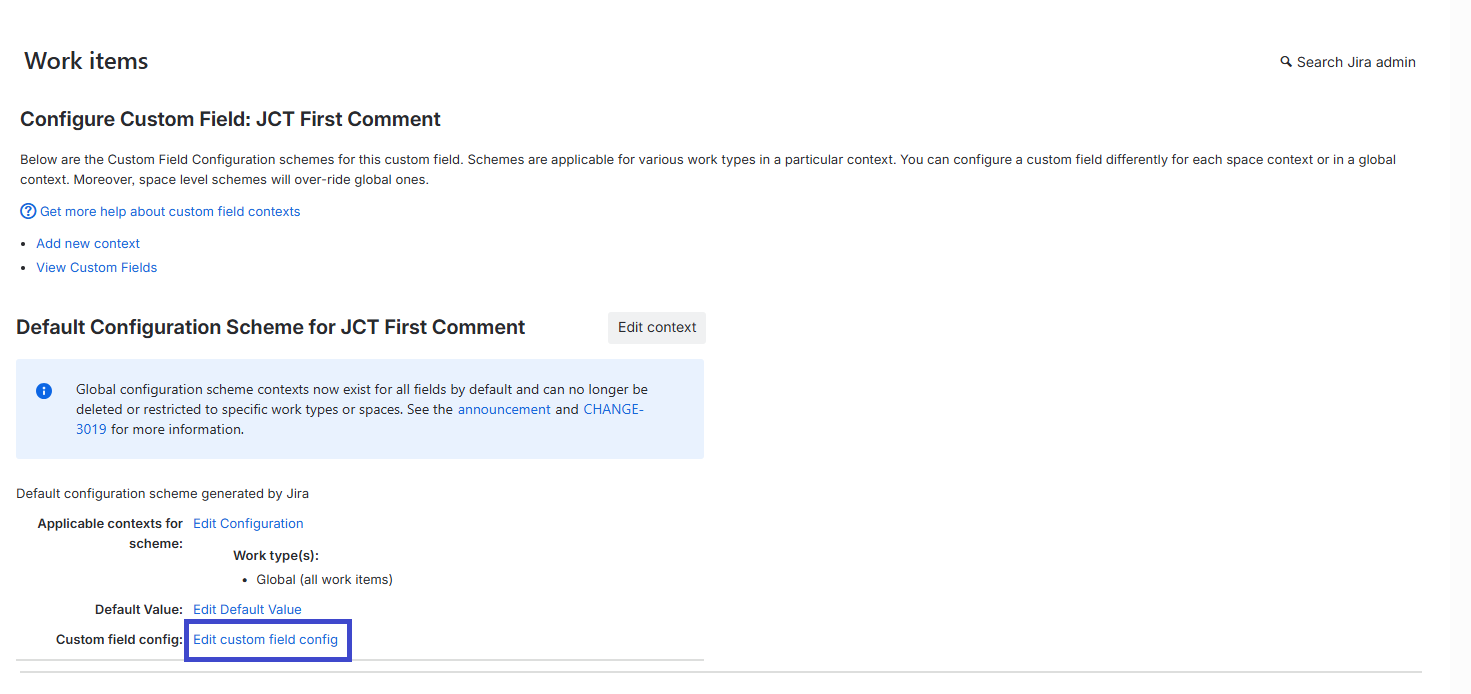Click Edit Configuration link
Screen dimensions: 1471x694
[x=248, y=523]
